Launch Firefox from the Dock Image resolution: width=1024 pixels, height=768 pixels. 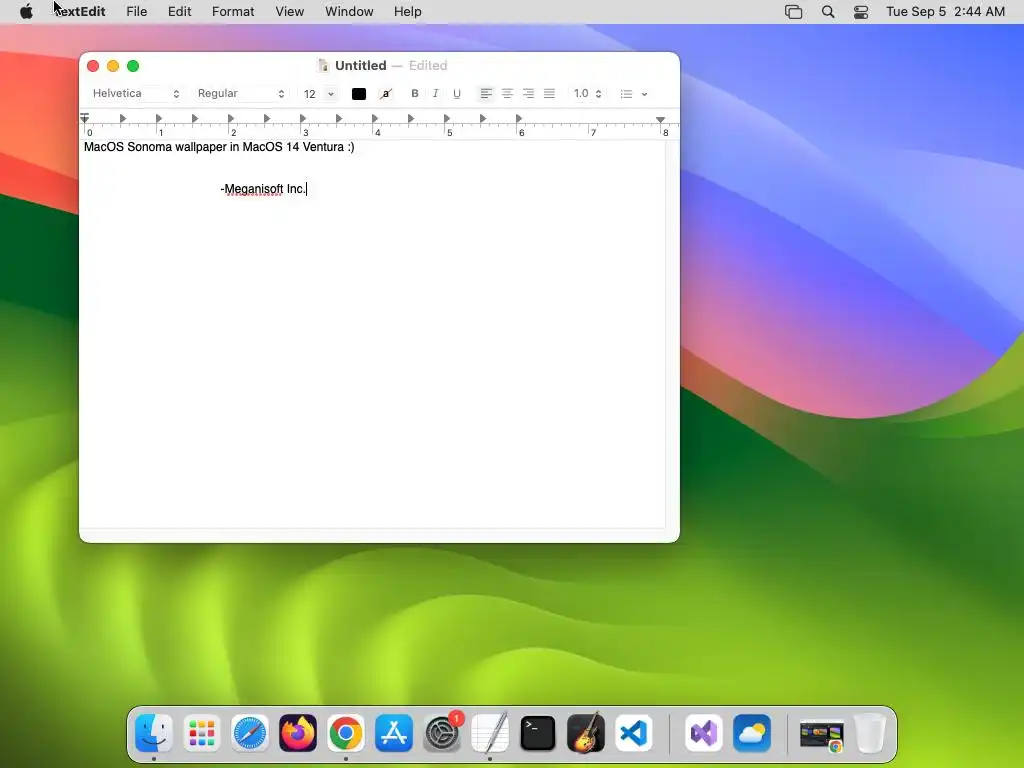[x=298, y=733]
